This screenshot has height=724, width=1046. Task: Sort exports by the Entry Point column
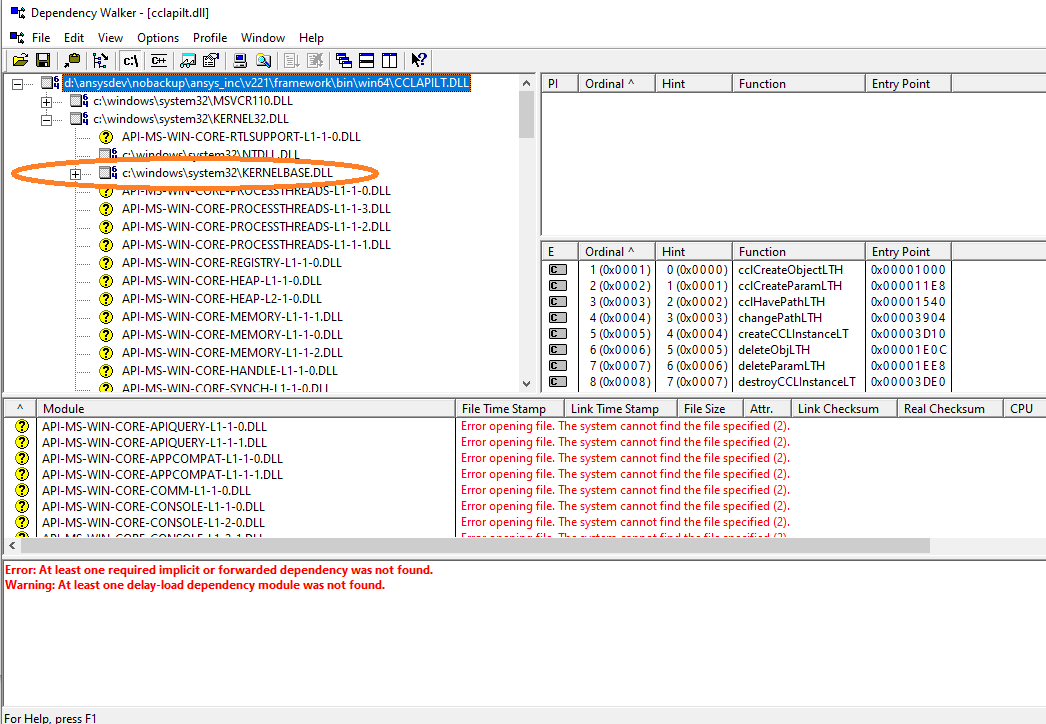coord(908,252)
